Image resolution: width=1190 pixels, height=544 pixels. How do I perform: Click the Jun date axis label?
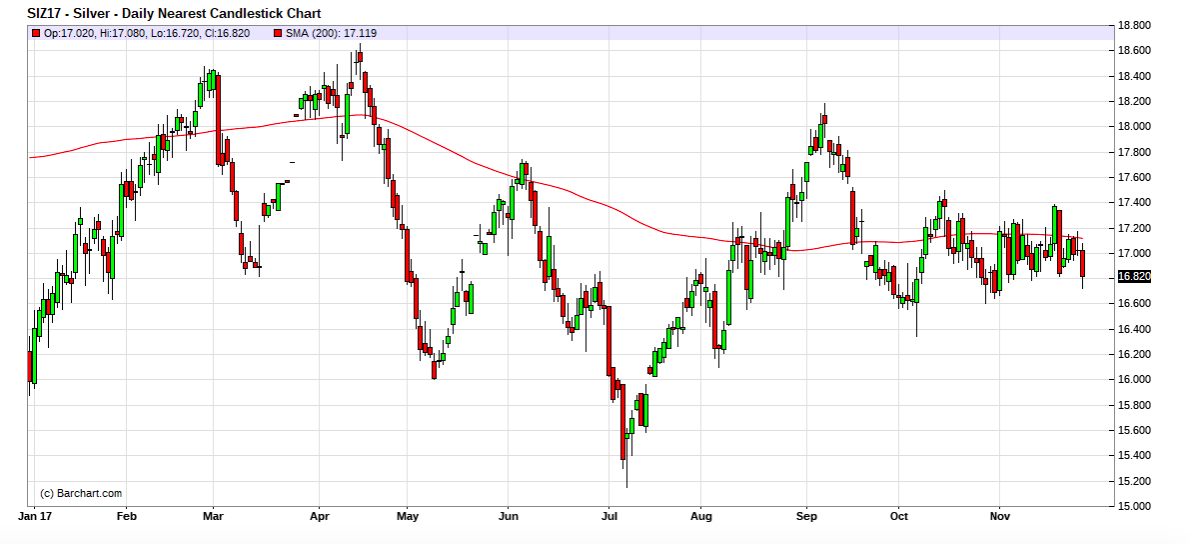click(x=507, y=517)
